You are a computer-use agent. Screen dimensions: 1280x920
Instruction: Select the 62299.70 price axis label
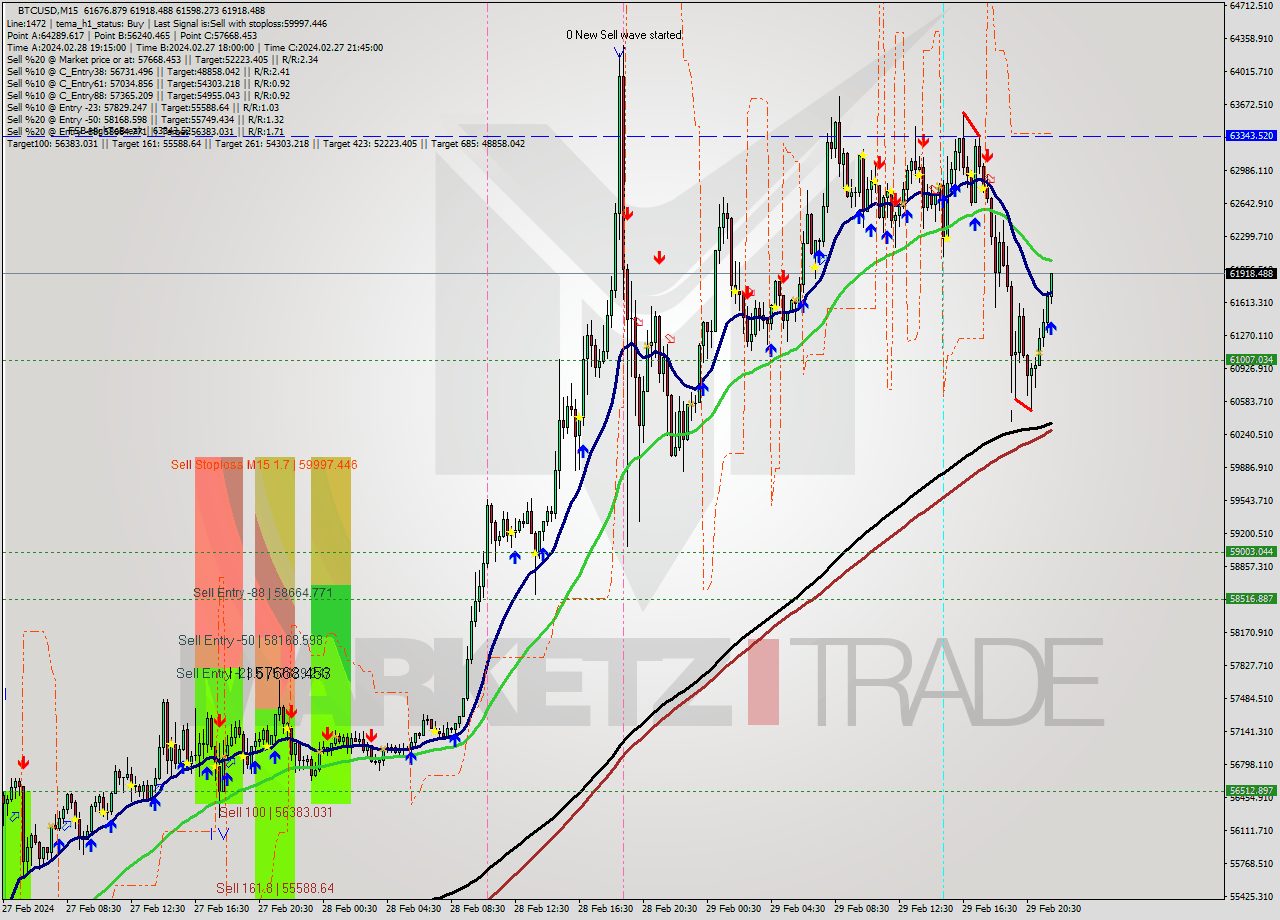click(1250, 236)
